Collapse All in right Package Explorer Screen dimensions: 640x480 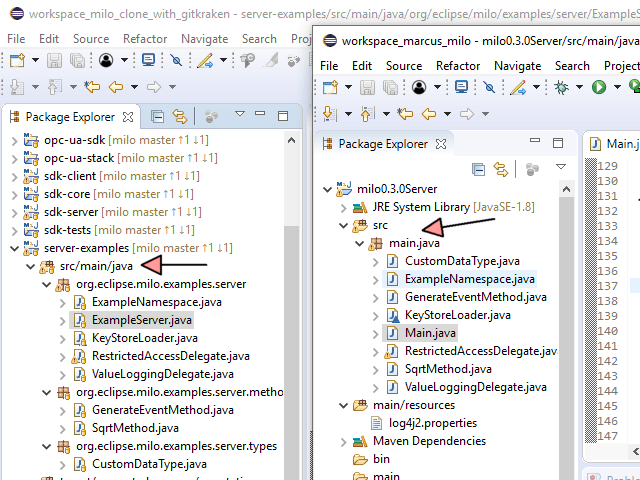pos(478,169)
